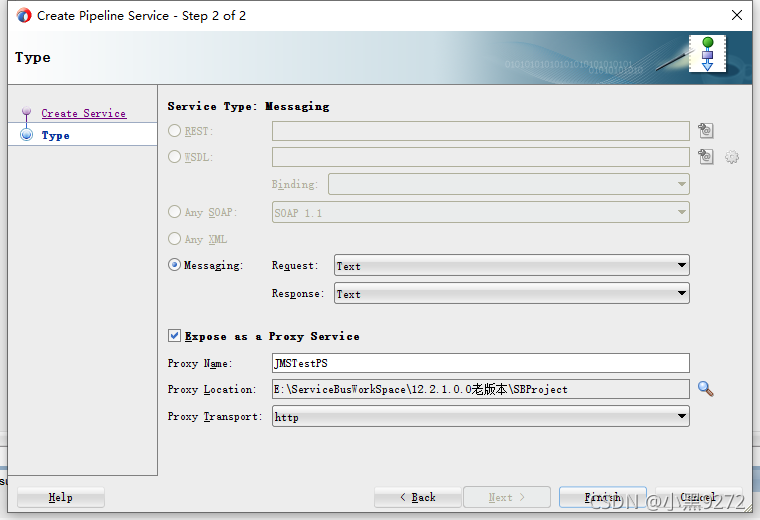
Task: Click the WSDL resource input field
Action: [x=480, y=157]
